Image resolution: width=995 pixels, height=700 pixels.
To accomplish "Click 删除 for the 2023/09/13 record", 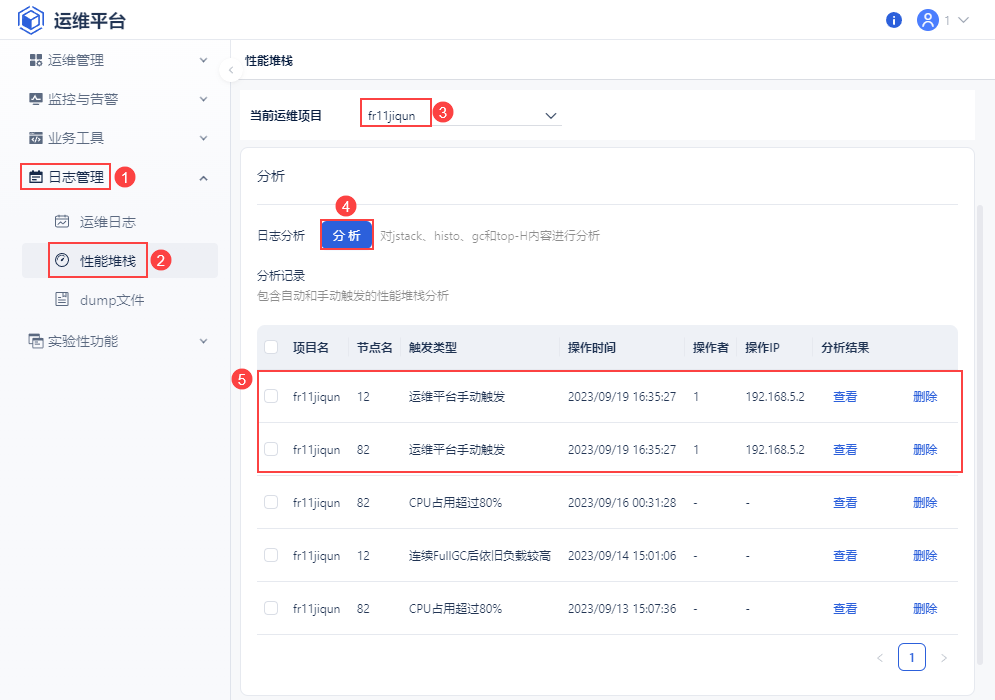I will (925, 609).
